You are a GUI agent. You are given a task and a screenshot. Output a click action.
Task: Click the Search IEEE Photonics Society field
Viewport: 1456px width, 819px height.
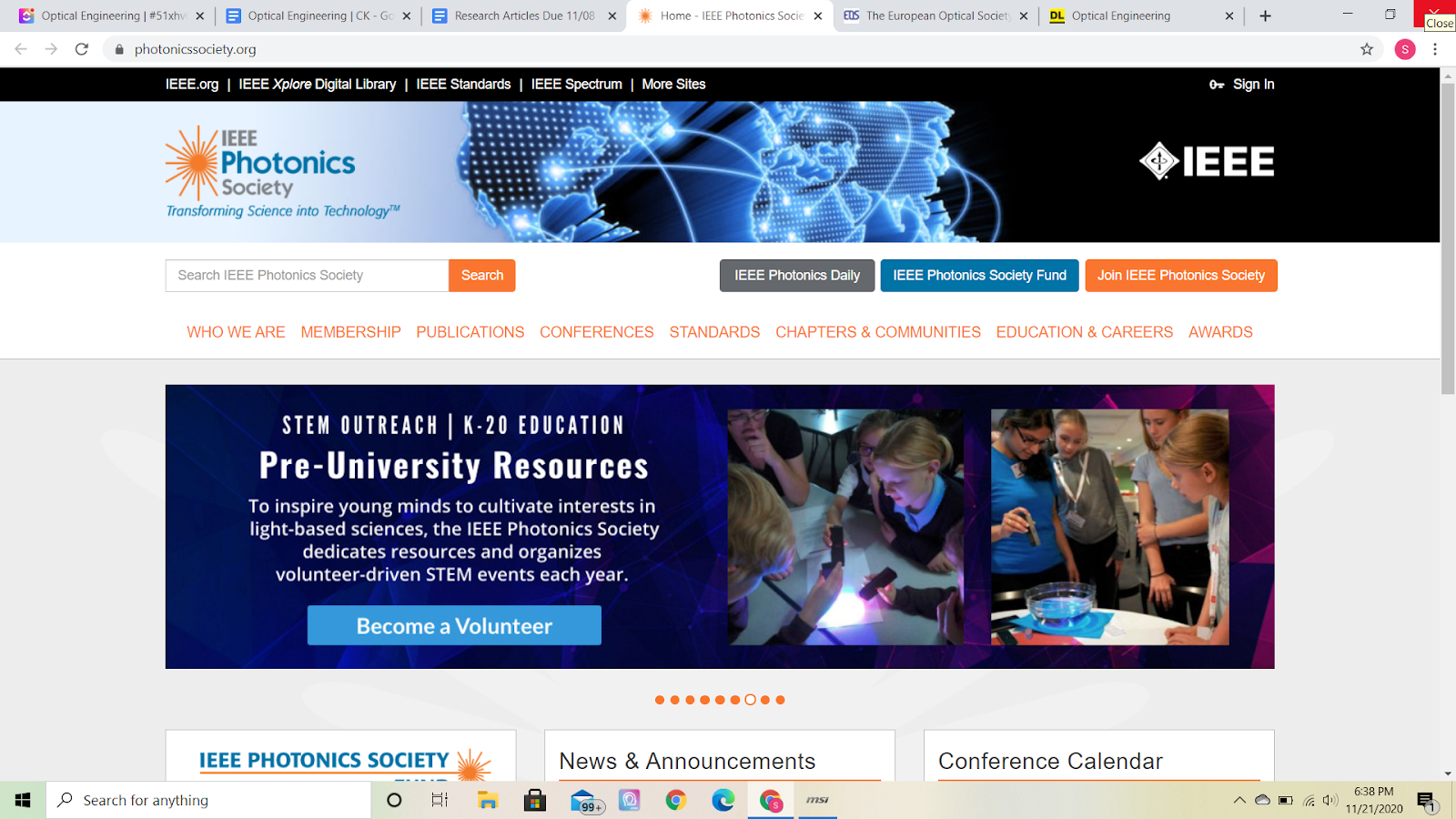point(307,276)
